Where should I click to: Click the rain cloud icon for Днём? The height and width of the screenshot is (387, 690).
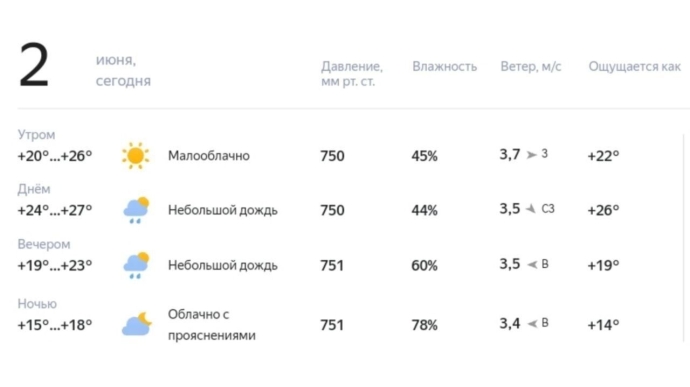[x=136, y=210]
